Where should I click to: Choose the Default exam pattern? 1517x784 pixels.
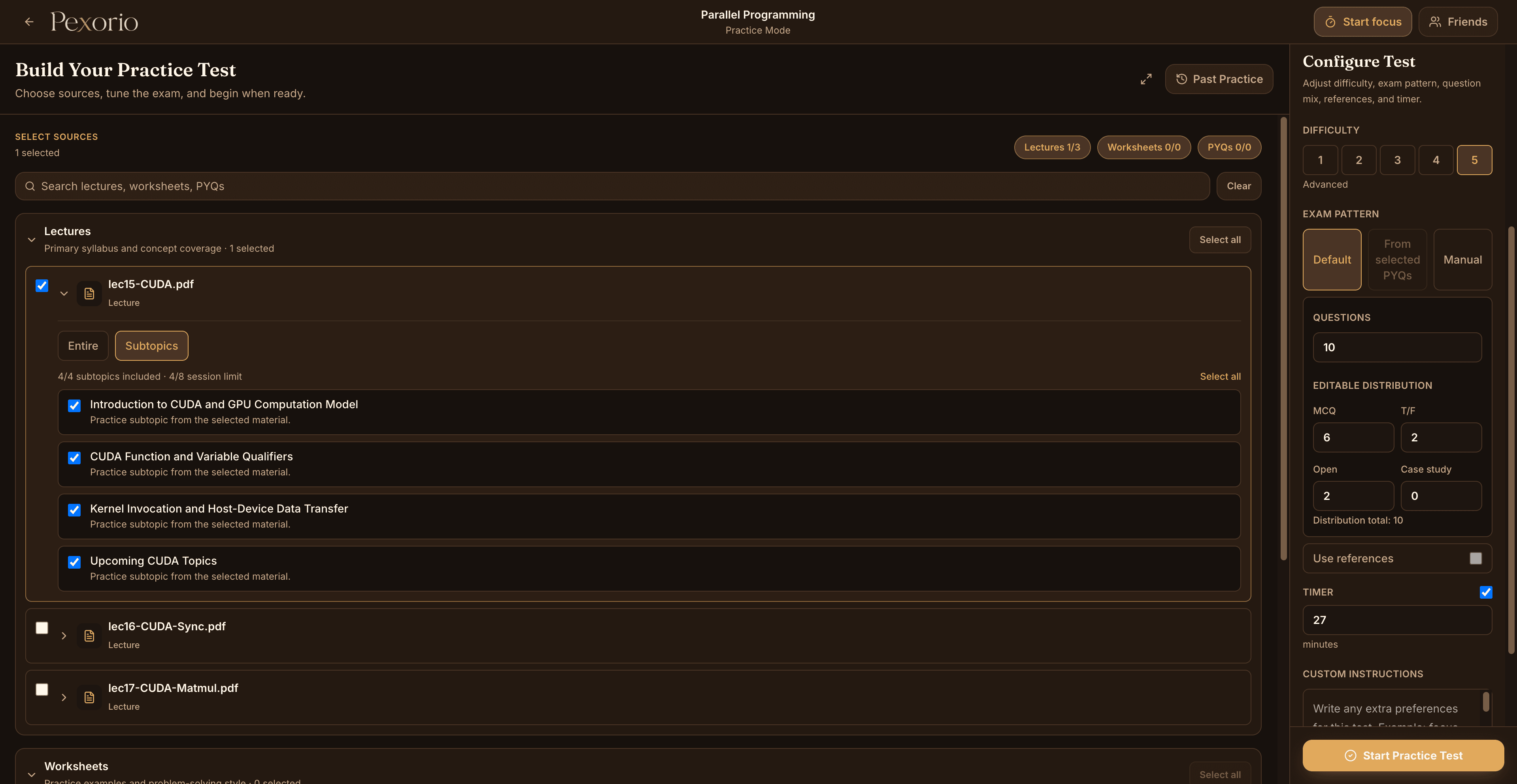[1332, 260]
